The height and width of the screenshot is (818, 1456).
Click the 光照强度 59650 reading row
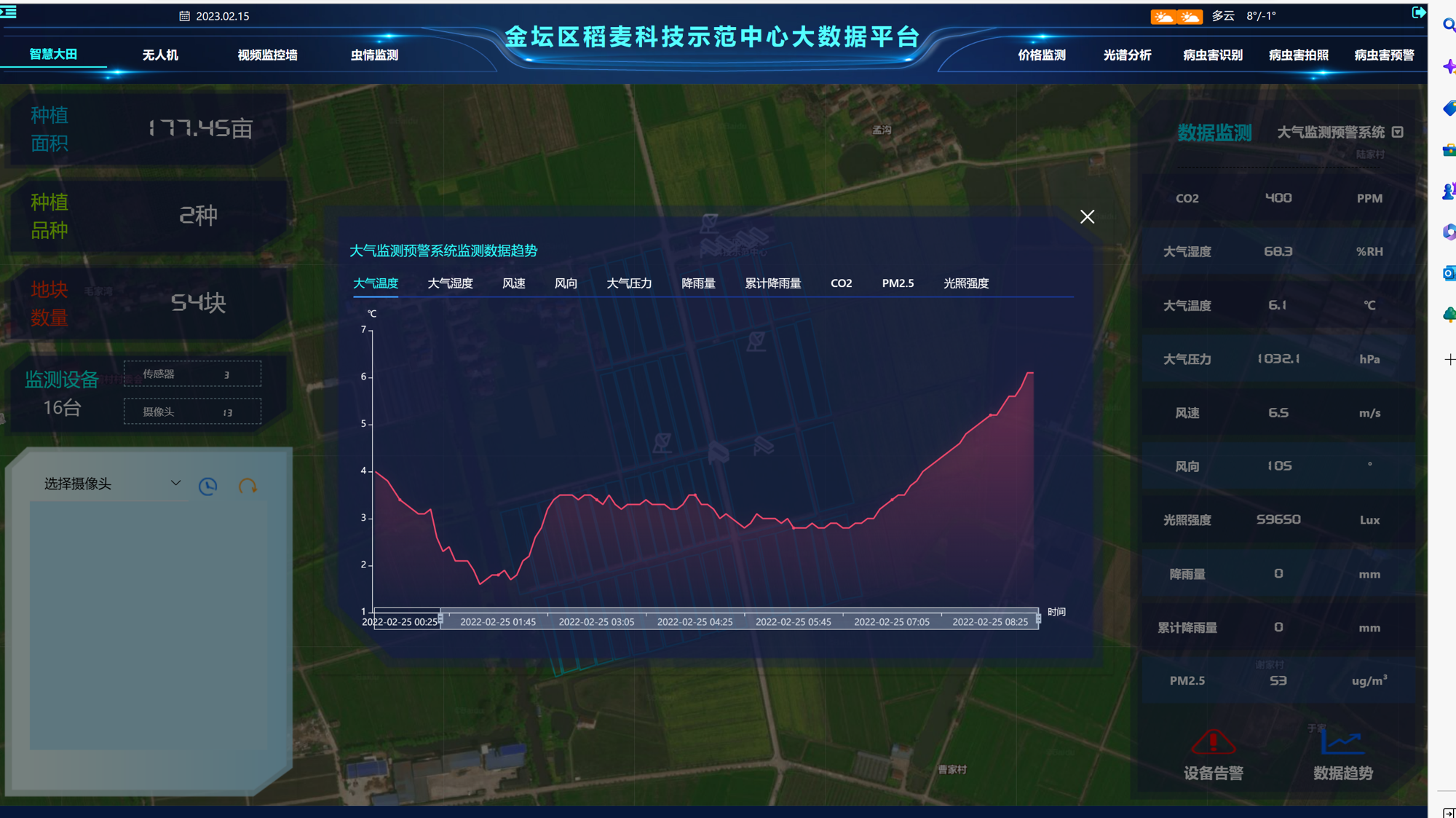pyautogui.click(x=1278, y=520)
